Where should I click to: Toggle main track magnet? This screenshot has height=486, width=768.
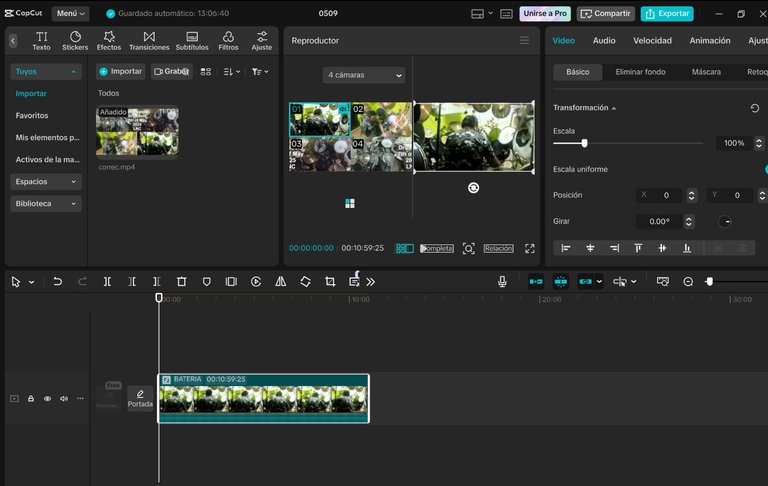536,282
